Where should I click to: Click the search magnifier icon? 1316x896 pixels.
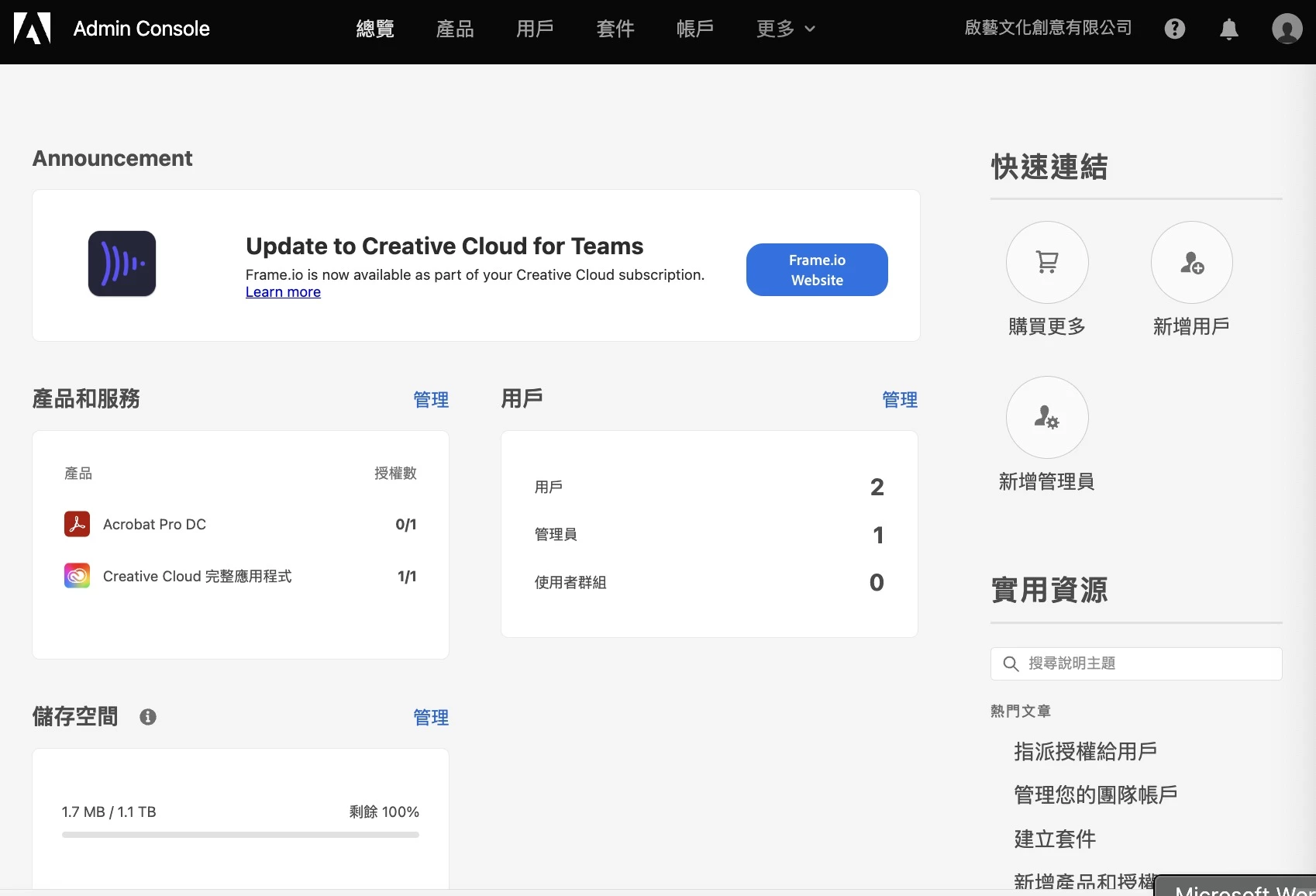1011,663
